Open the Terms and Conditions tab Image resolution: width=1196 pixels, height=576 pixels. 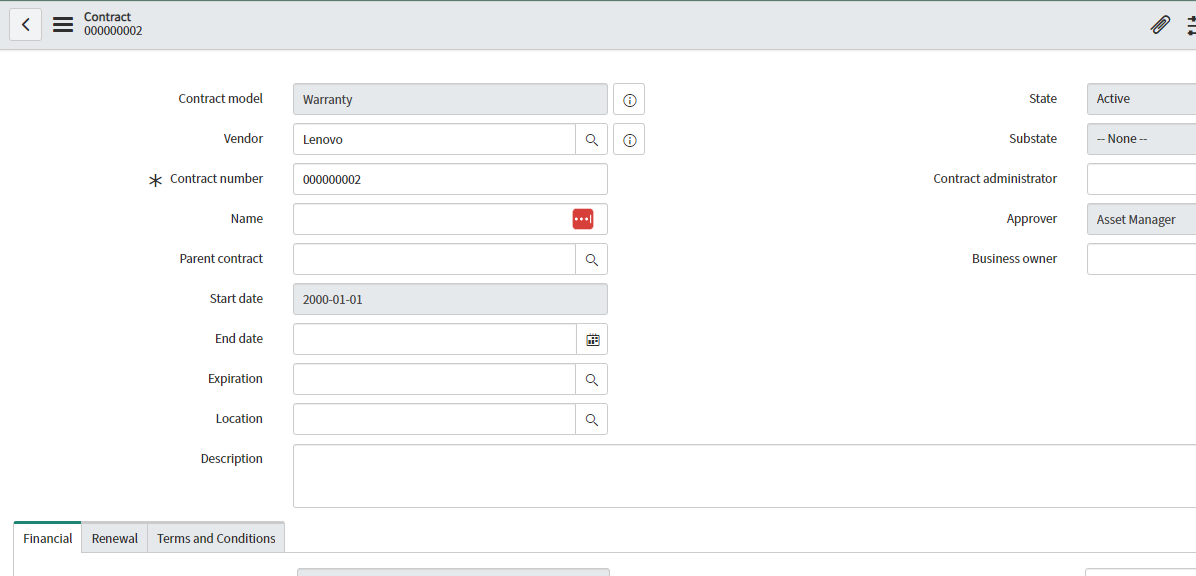tap(215, 538)
